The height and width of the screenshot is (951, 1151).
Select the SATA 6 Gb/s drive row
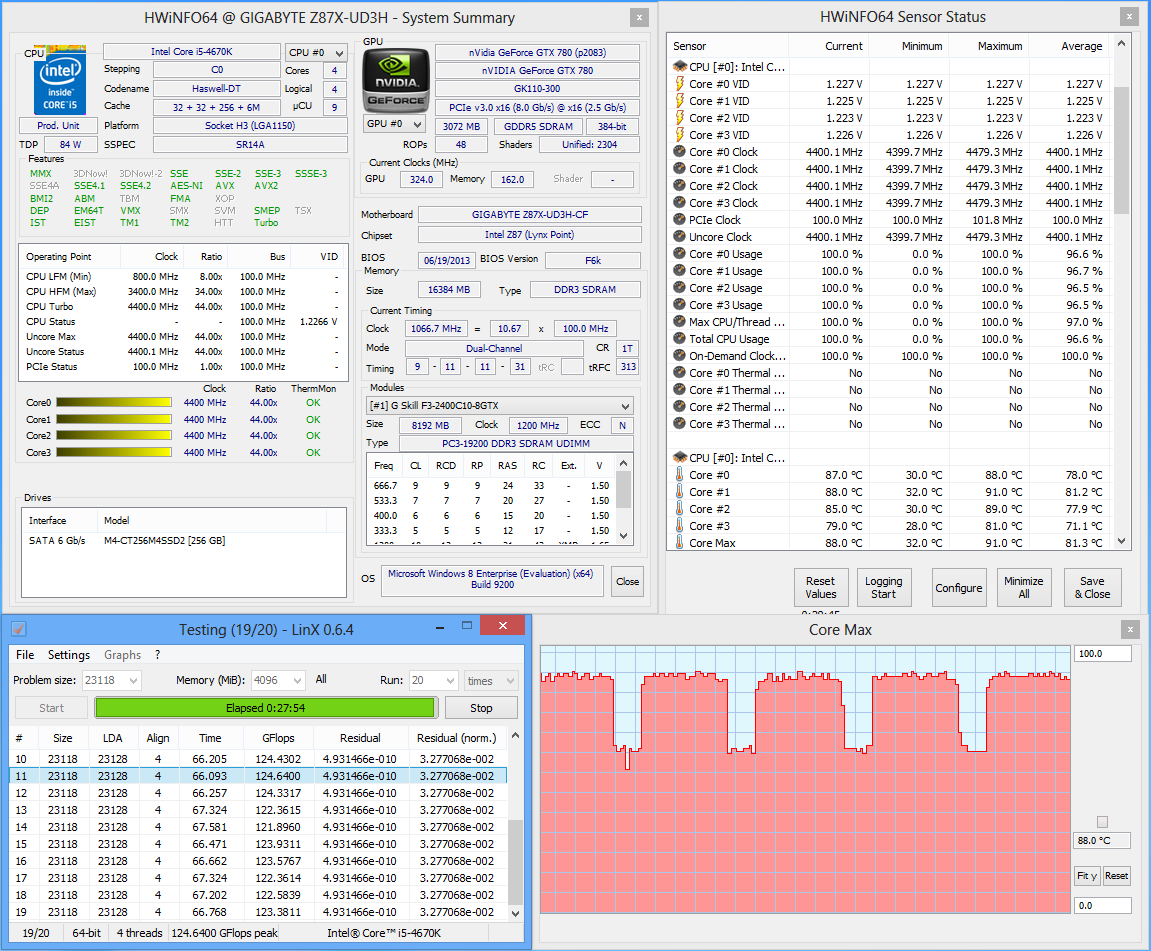point(184,541)
